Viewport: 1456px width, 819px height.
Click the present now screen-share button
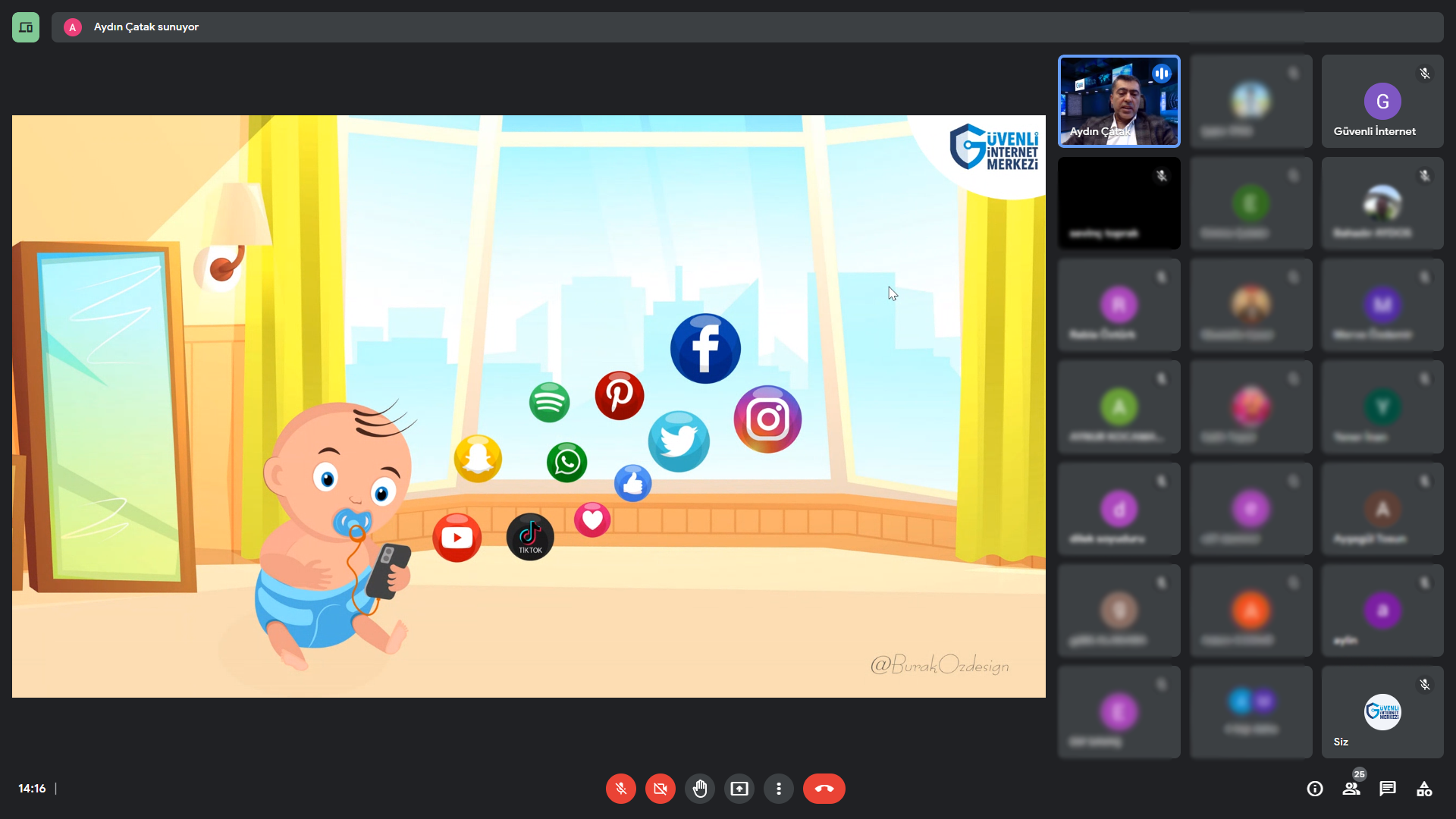(739, 789)
